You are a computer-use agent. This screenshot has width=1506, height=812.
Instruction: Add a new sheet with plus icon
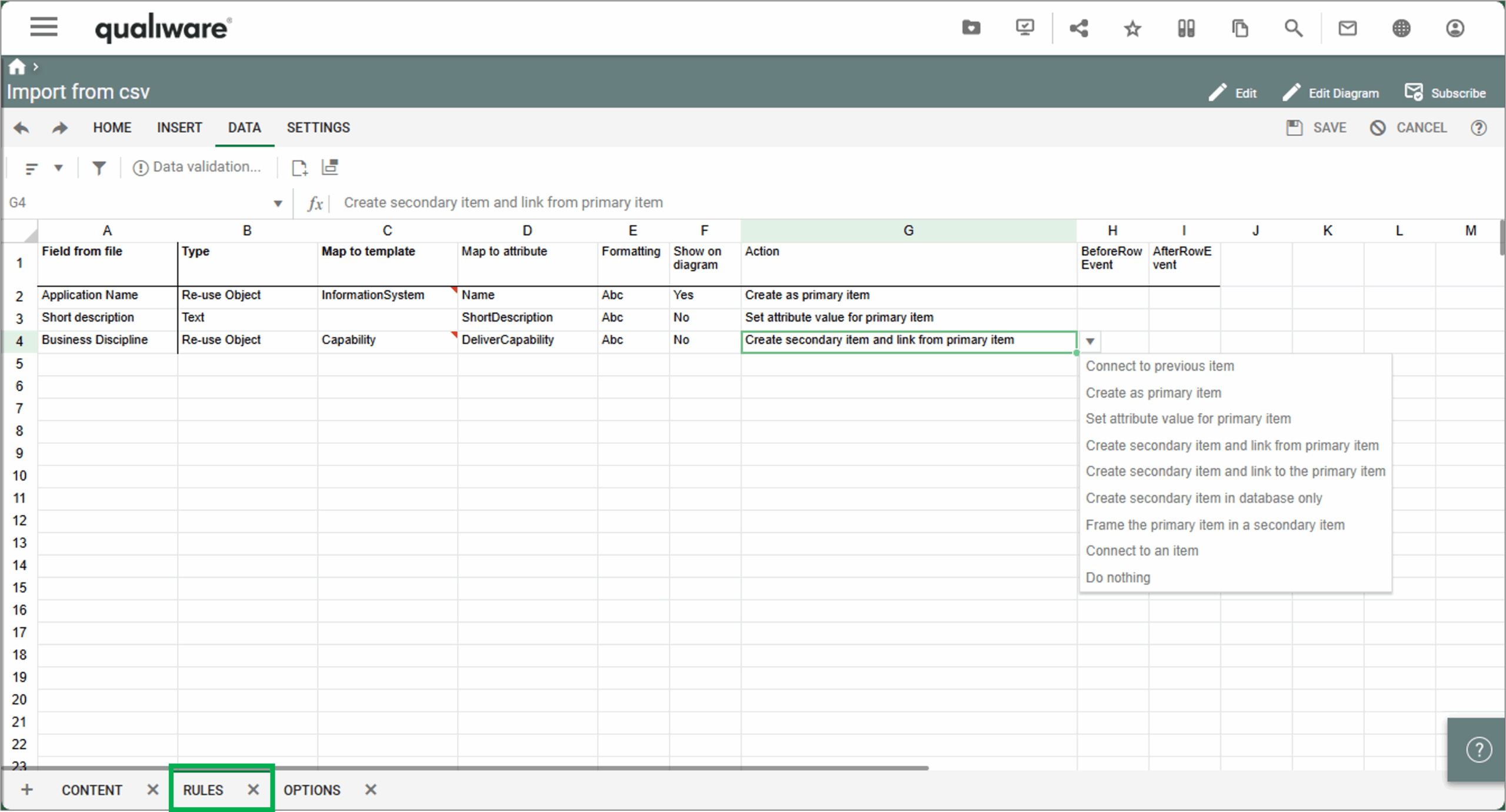click(26, 789)
